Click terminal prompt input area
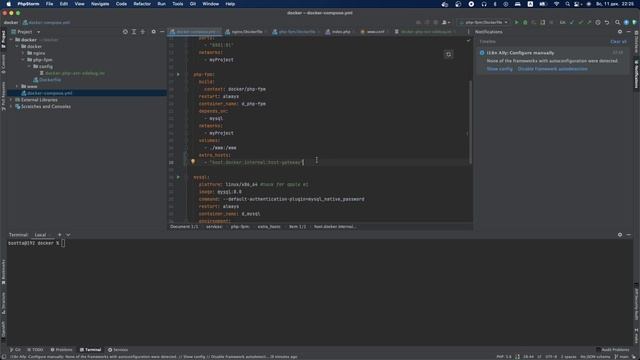Viewport: 640px width, 360px height. click(x=63, y=243)
